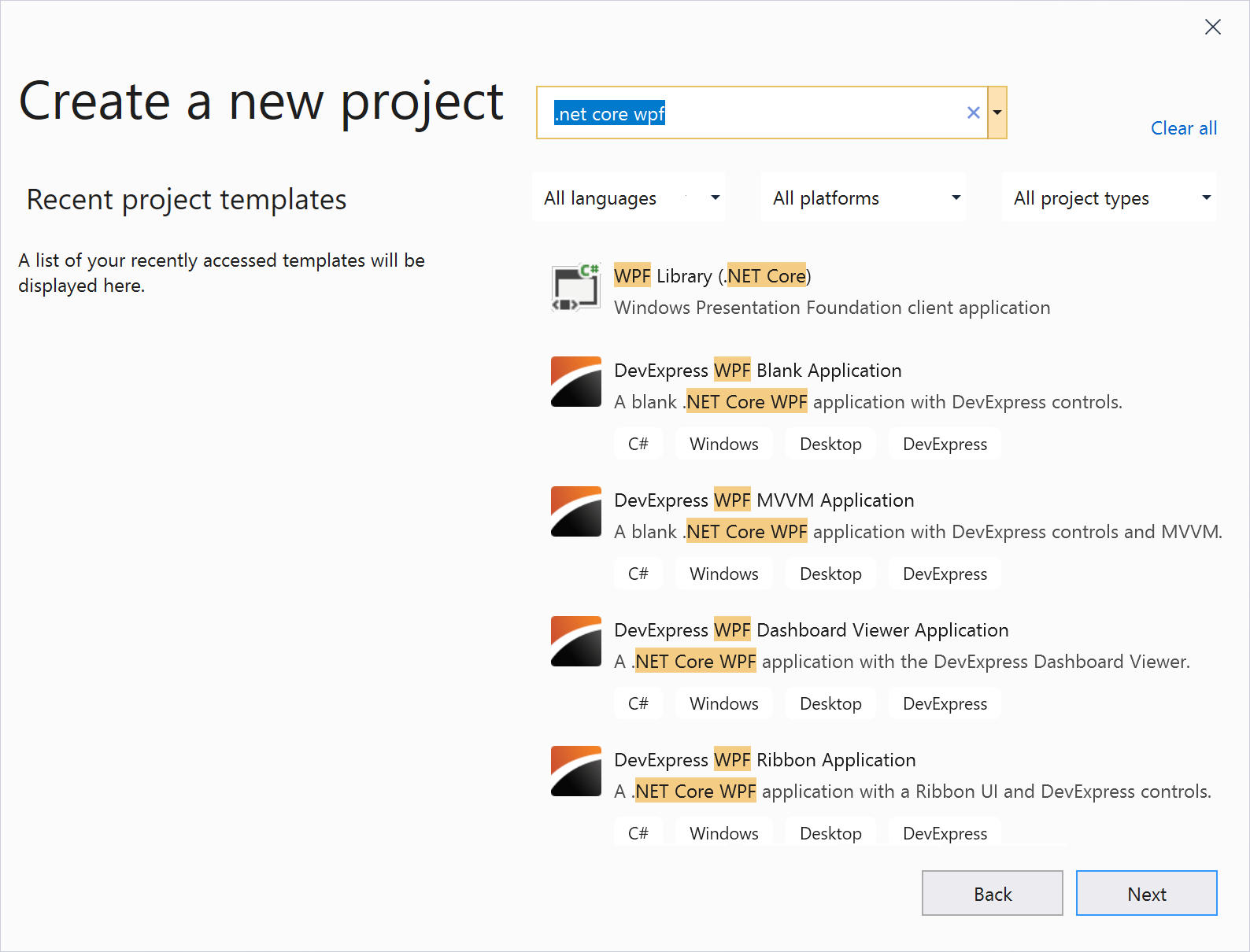Clear the search box with the X icon
The width and height of the screenshot is (1250, 952).
tap(973, 113)
